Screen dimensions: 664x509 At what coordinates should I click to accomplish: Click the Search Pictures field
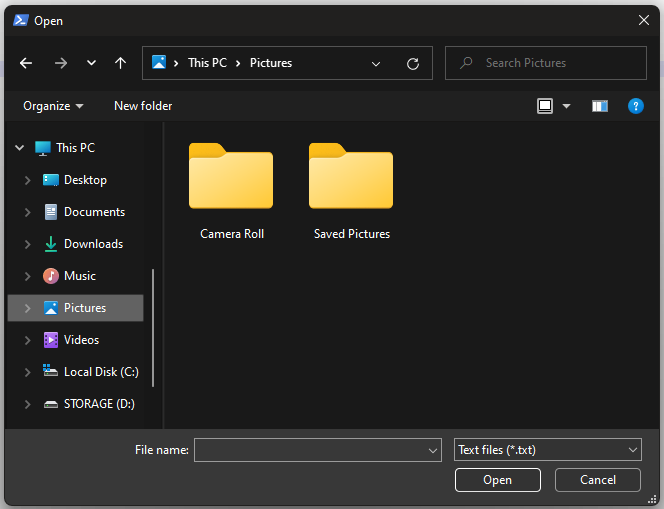(x=546, y=63)
